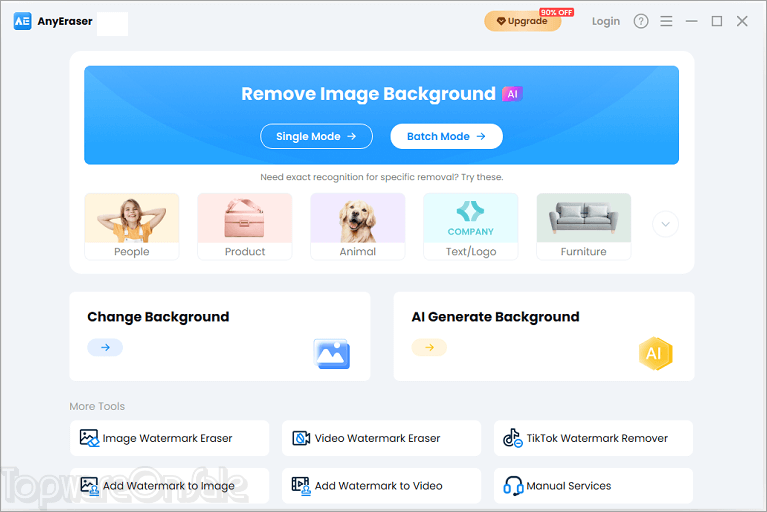The width and height of the screenshot is (767, 512).
Task: Open TikTok Watermark Remover tool
Action: tap(593, 438)
